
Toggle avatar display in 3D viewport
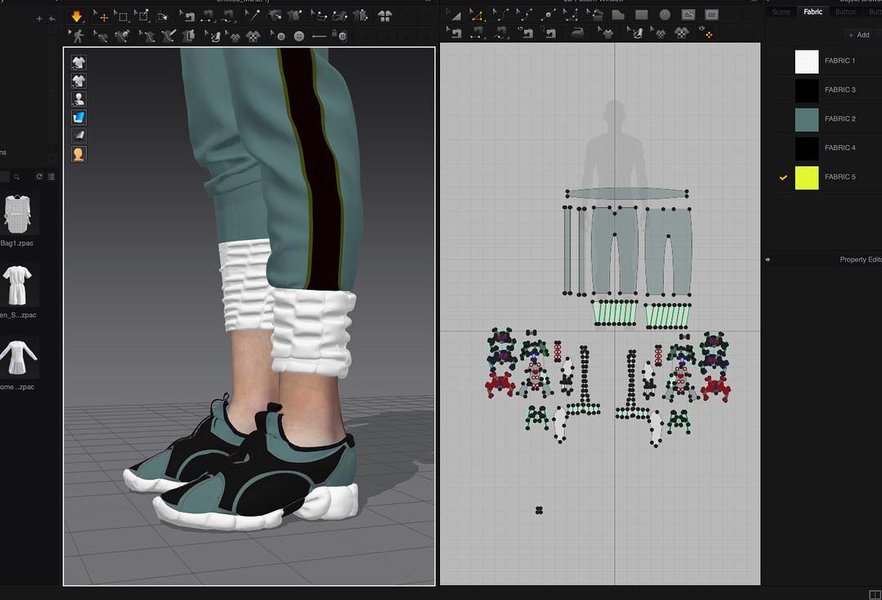(x=78, y=99)
